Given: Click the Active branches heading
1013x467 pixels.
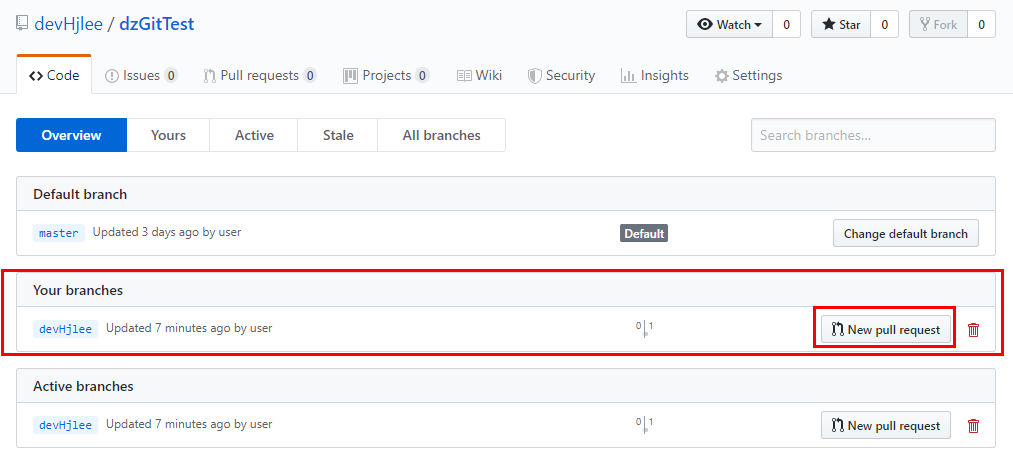Looking at the screenshot, I should (83, 386).
